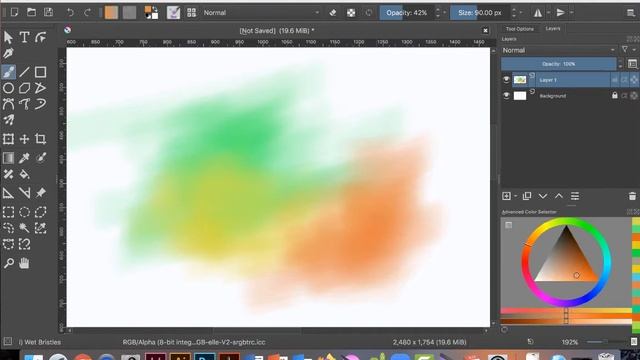Select the Fill bucket tool

coord(24,174)
